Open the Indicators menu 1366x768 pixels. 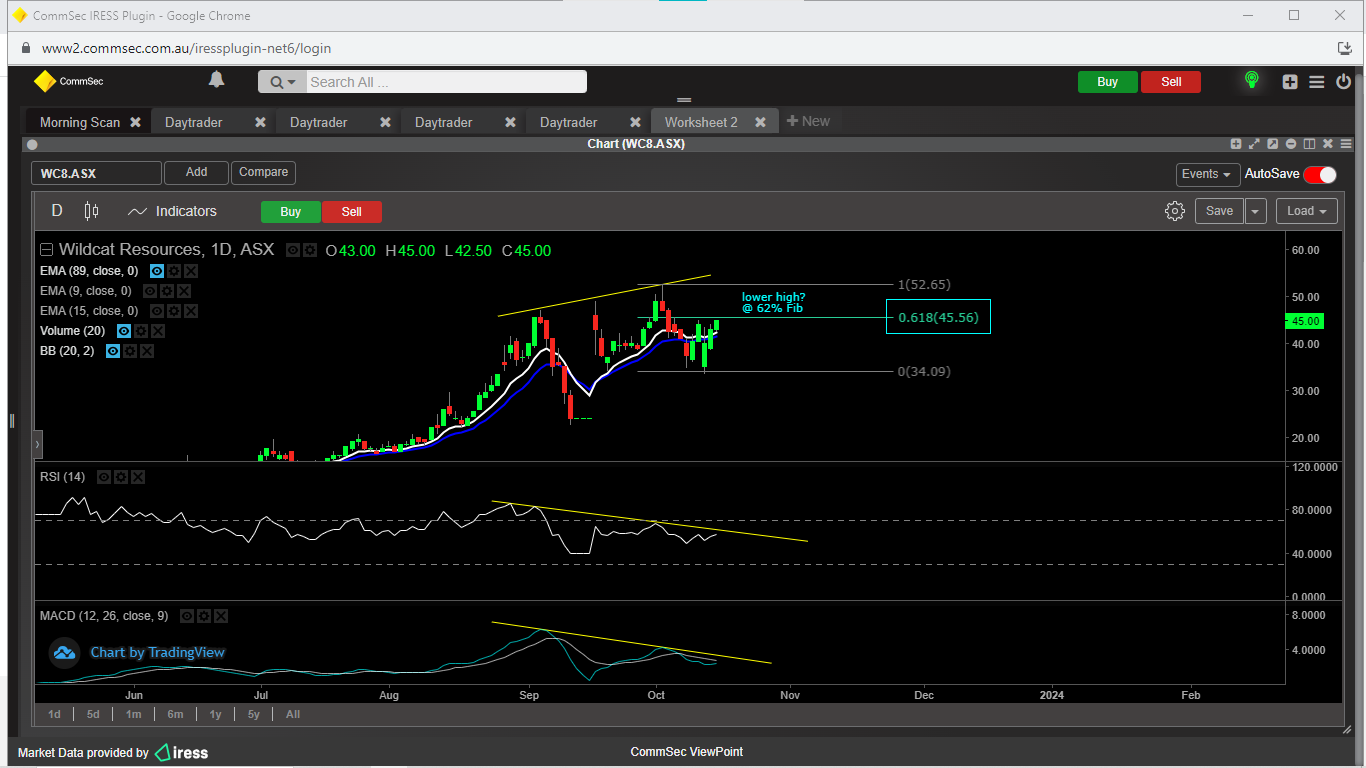point(172,211)
